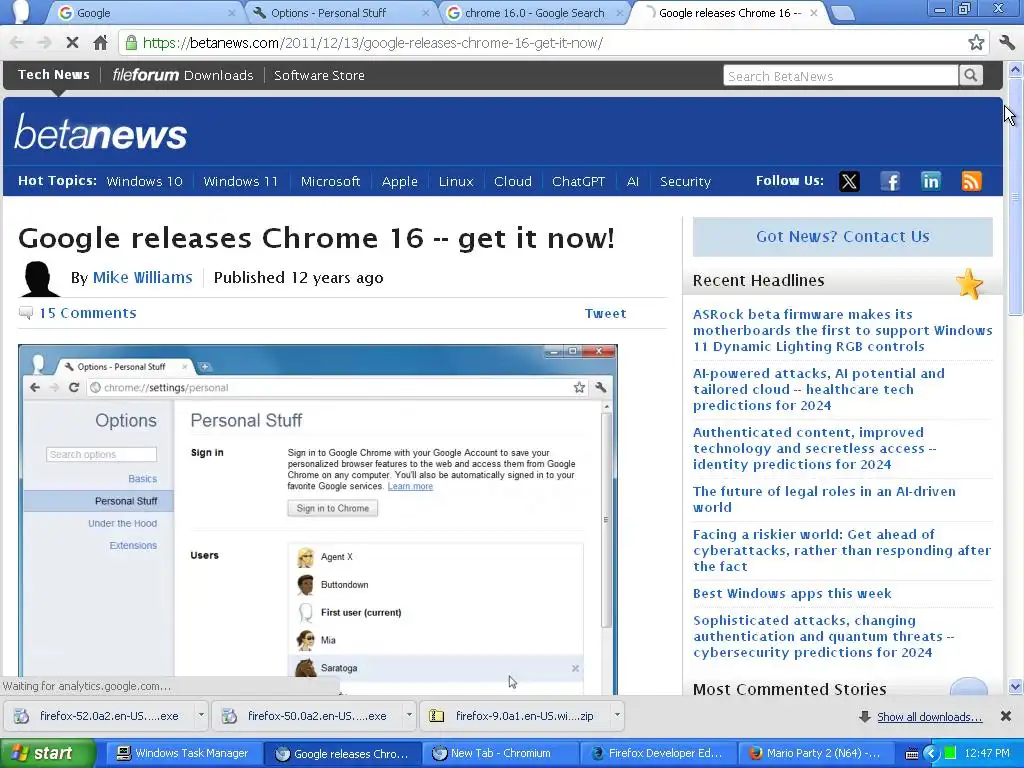
Task: Click the green lock security icon
Action: (131, 43)
